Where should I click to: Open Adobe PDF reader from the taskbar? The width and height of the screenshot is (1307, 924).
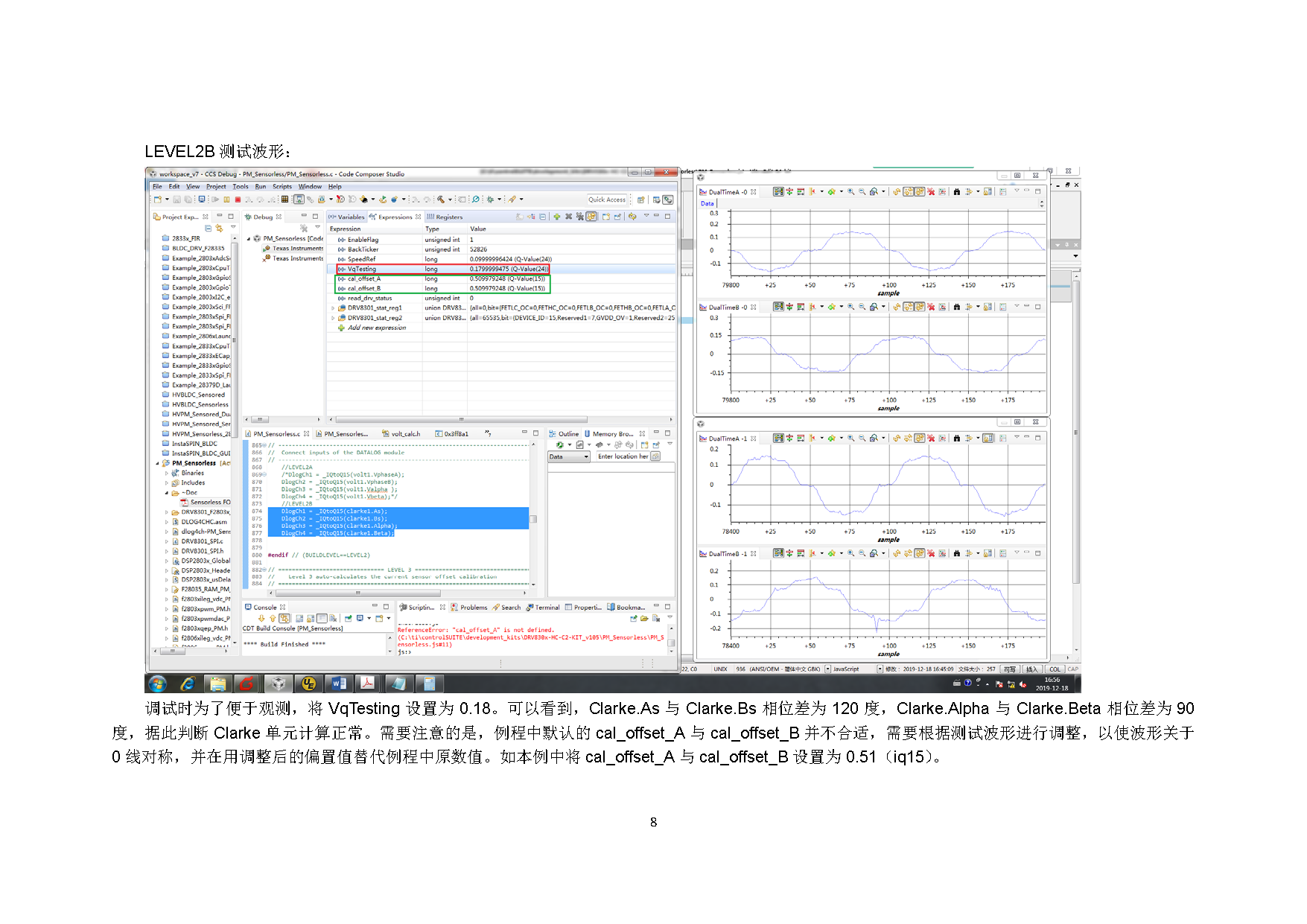click(x=368, y=684)
